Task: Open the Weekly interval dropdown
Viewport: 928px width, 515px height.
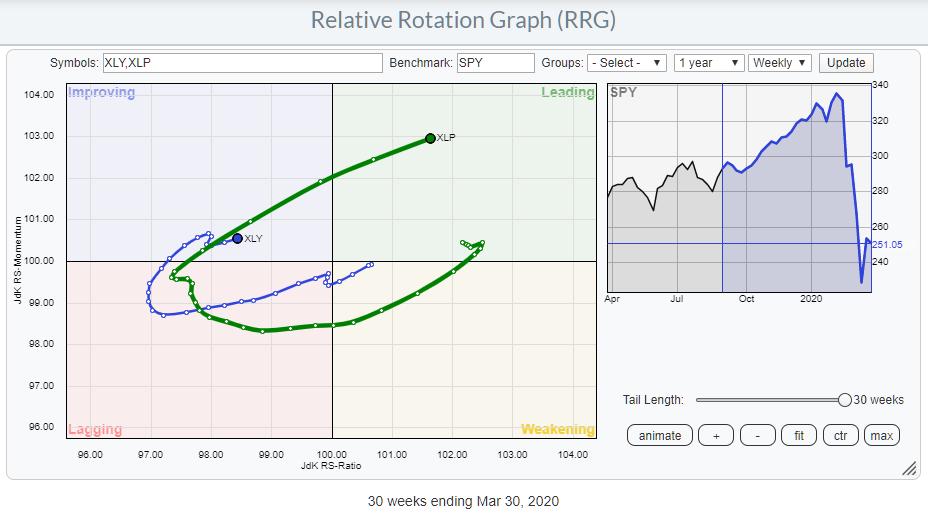Action: pyautogui.click(x=780, y=63)
